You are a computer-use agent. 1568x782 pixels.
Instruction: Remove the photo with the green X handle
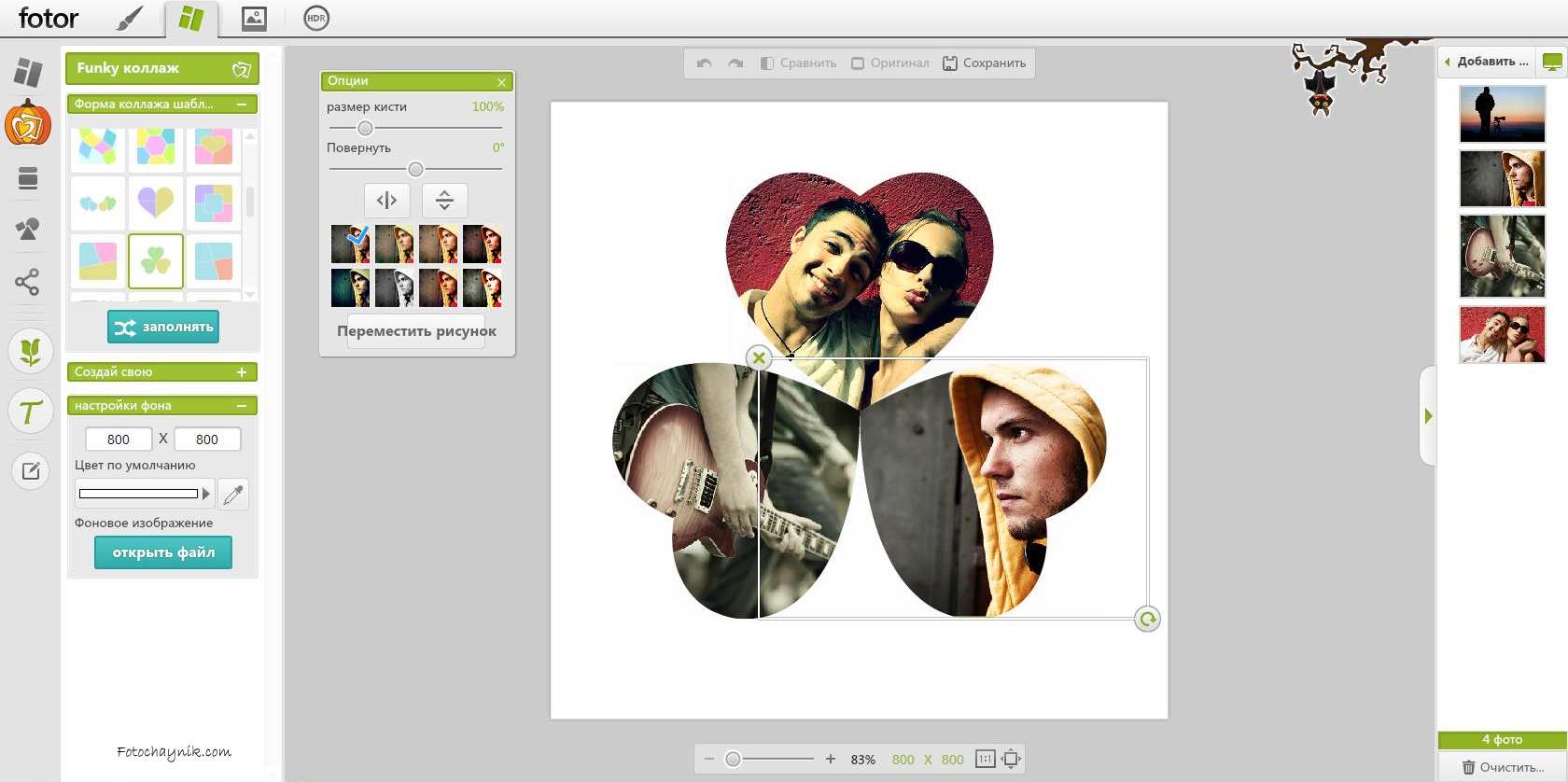pyautogui.click(x=759, y=357)
